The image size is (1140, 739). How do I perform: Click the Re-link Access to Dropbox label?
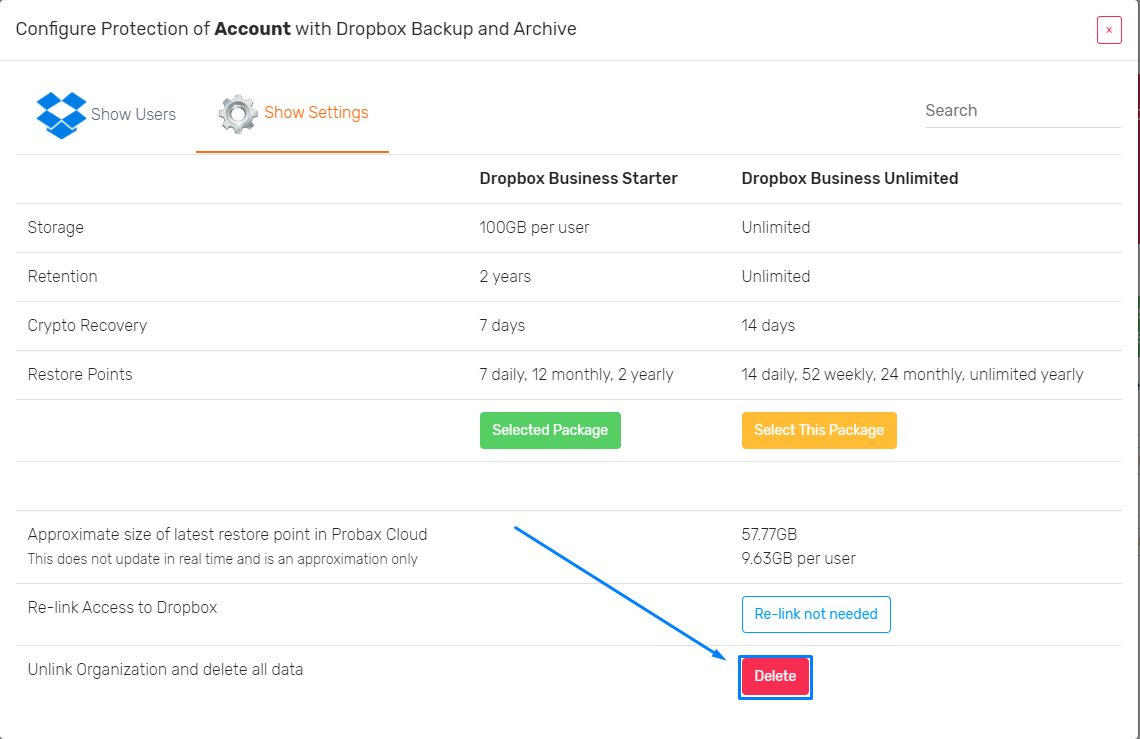122,607
